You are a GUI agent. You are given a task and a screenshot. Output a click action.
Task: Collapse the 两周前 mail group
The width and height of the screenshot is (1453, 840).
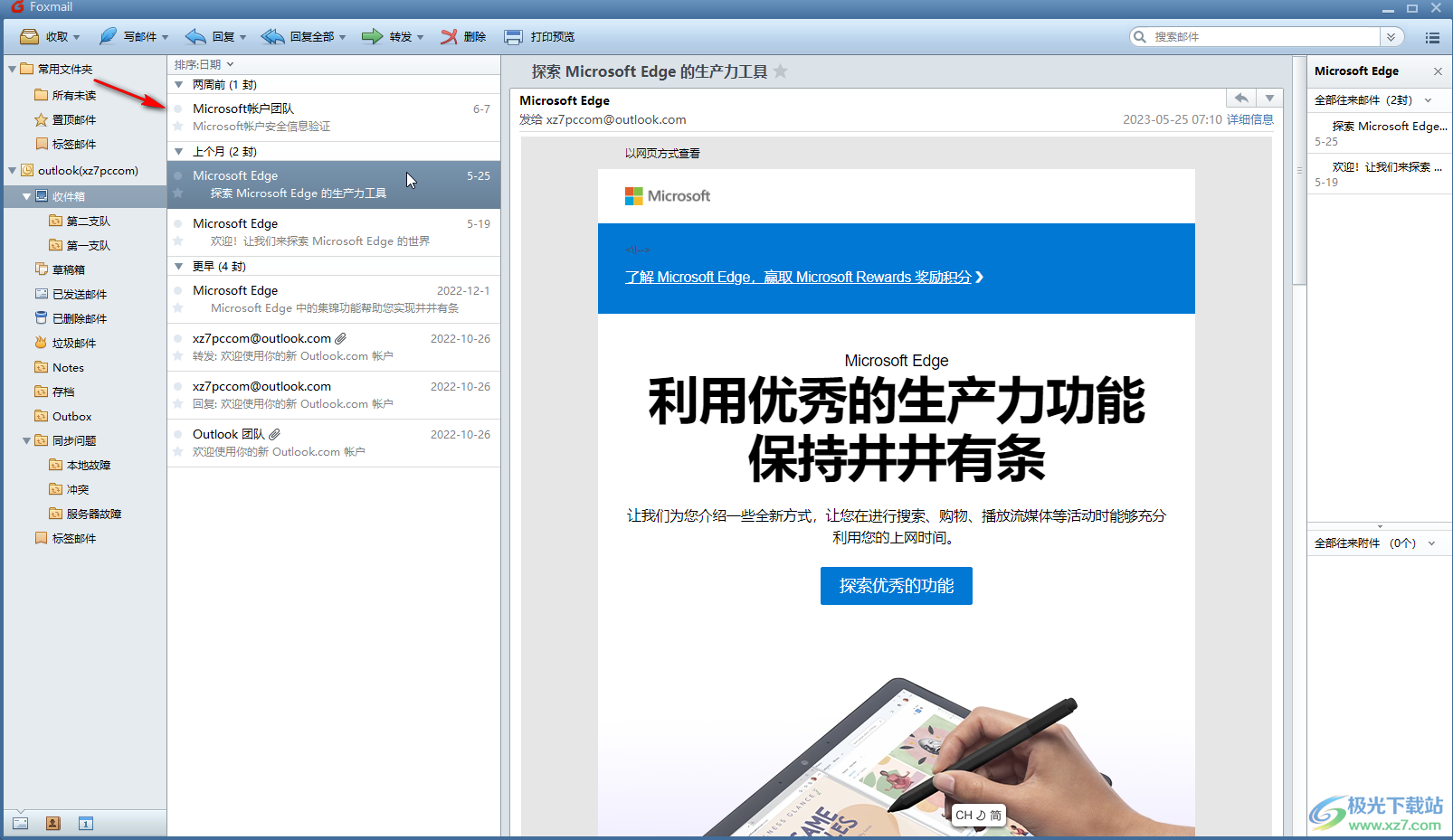179,84
